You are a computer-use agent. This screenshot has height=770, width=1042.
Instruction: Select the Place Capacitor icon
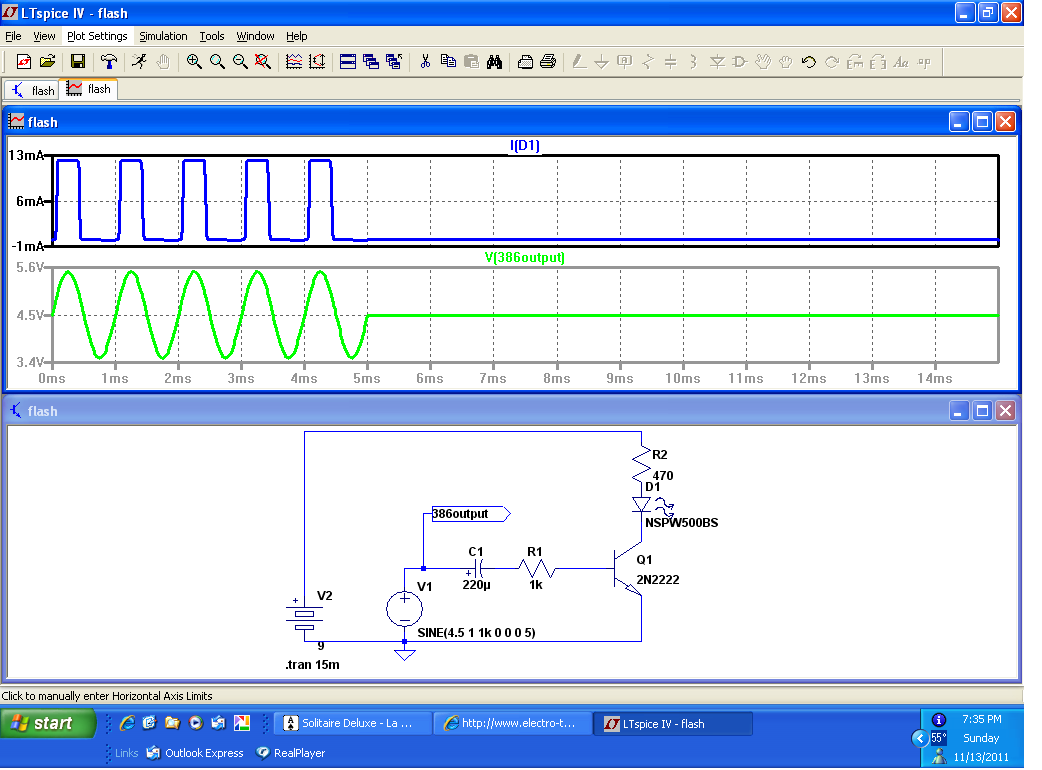point(671,62)
